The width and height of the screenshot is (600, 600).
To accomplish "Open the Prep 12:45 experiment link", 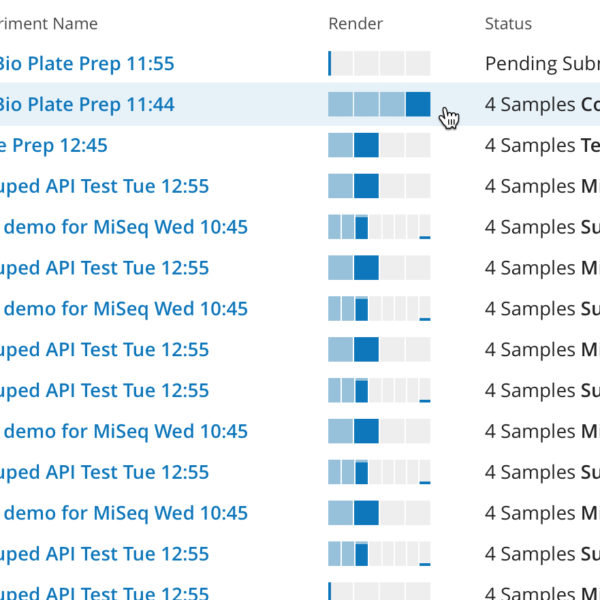I will 54,146.
